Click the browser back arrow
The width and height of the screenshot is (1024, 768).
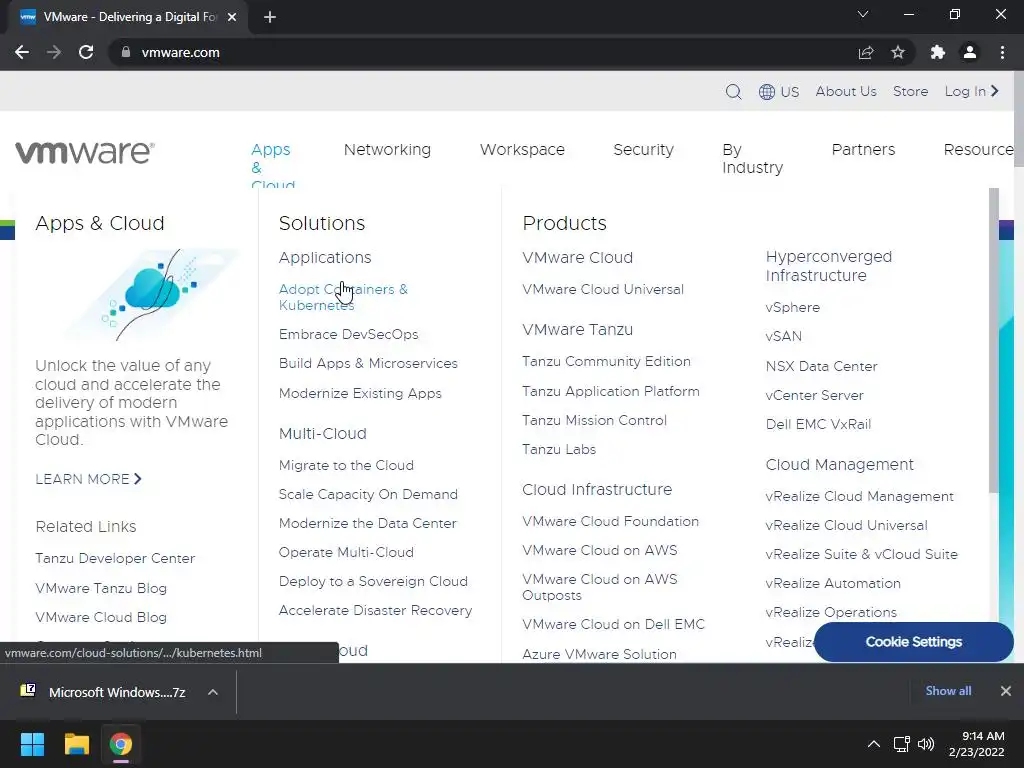pyautogui.click(x=22, y=52)
